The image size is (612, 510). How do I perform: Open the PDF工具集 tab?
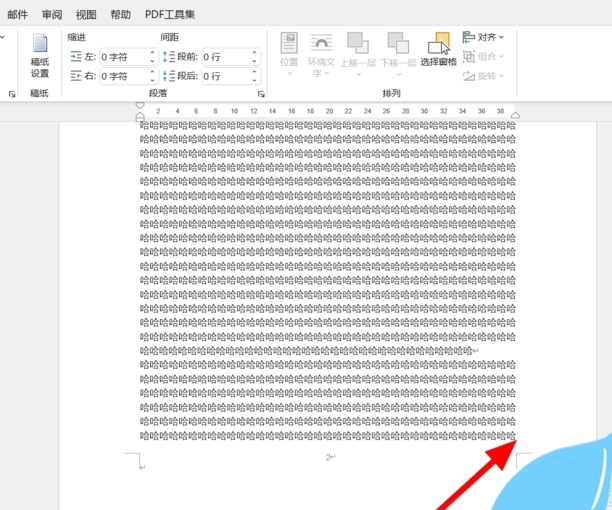[170, 15]
